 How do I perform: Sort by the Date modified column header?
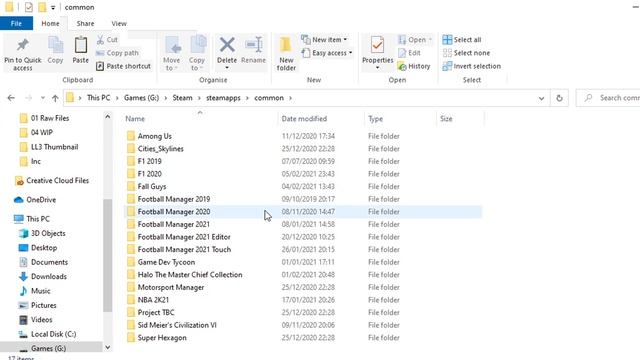321,119
